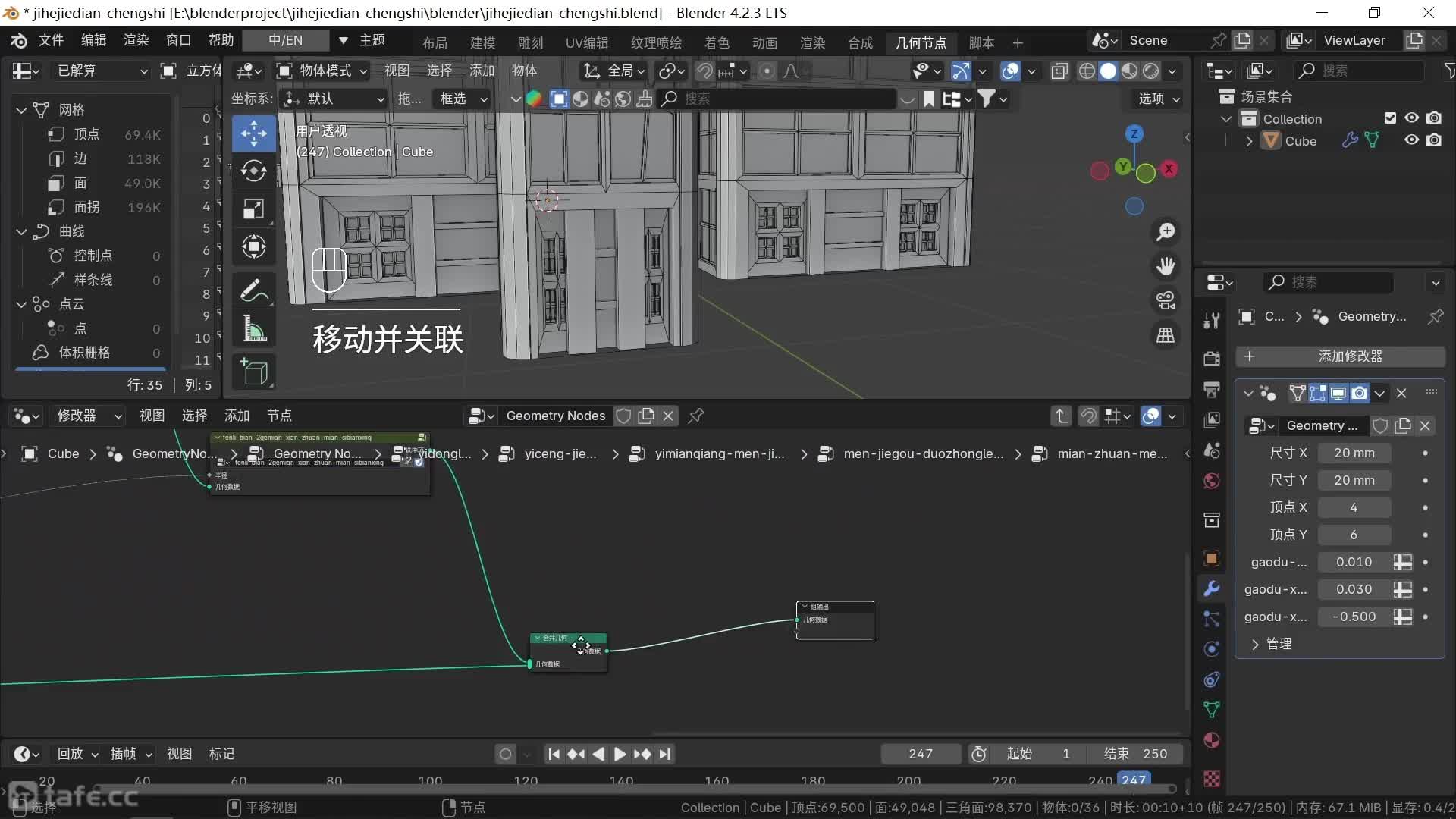Uncheck Collection exclude checkbox in outliner

pyautogui.click(x=1390, y=118)
